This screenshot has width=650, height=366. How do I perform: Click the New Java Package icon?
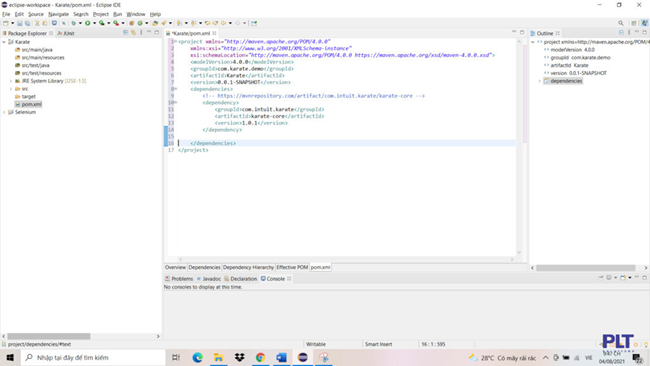[x=132, y=23]
